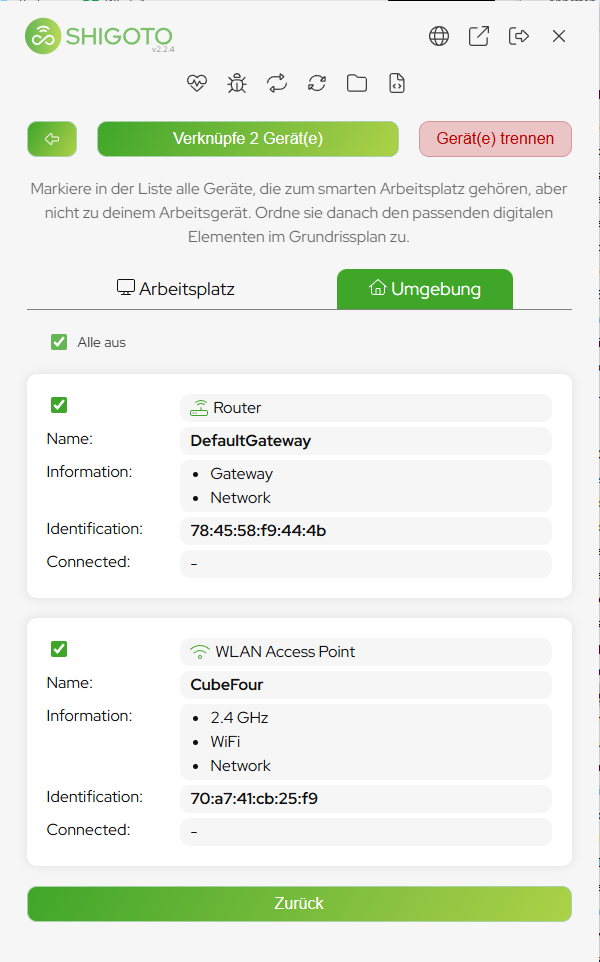The height and width of the screenshot is (962, 600).
Task: Click the Router icon in first card
Action: point(199,408)
